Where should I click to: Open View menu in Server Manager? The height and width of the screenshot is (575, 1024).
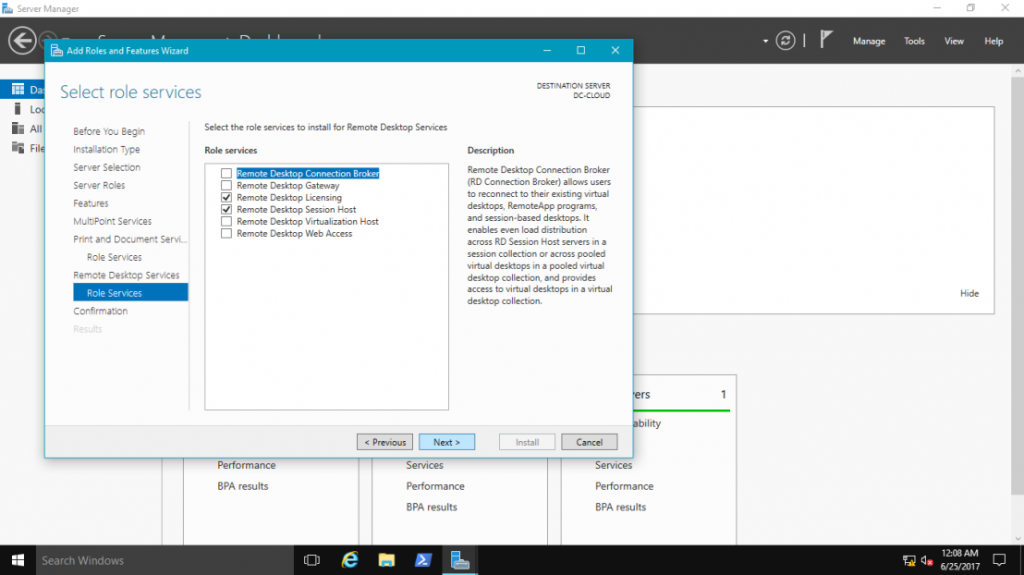pos(953,41)
